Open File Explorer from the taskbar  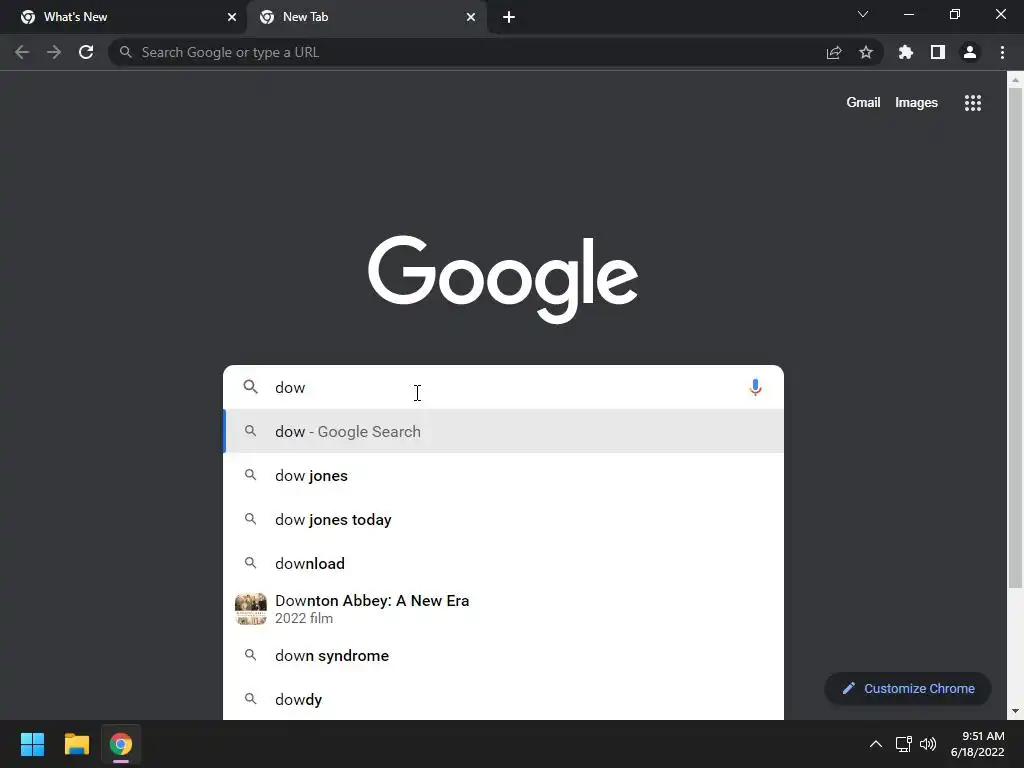pyautogui.click(x=76, y=744)
